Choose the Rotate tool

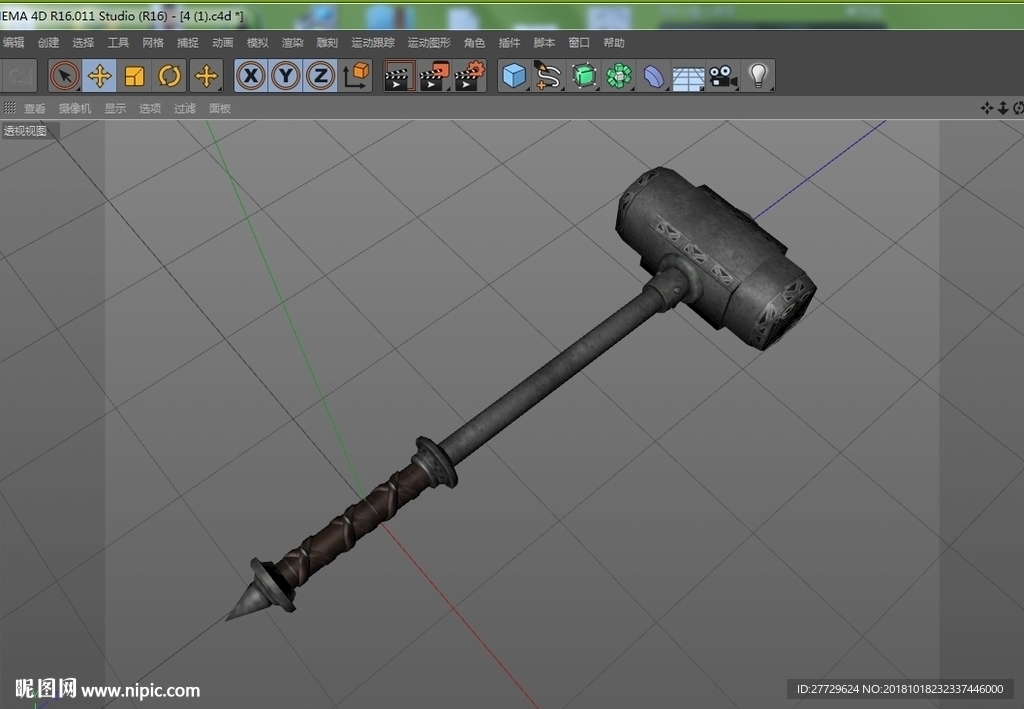pos(169,76)
